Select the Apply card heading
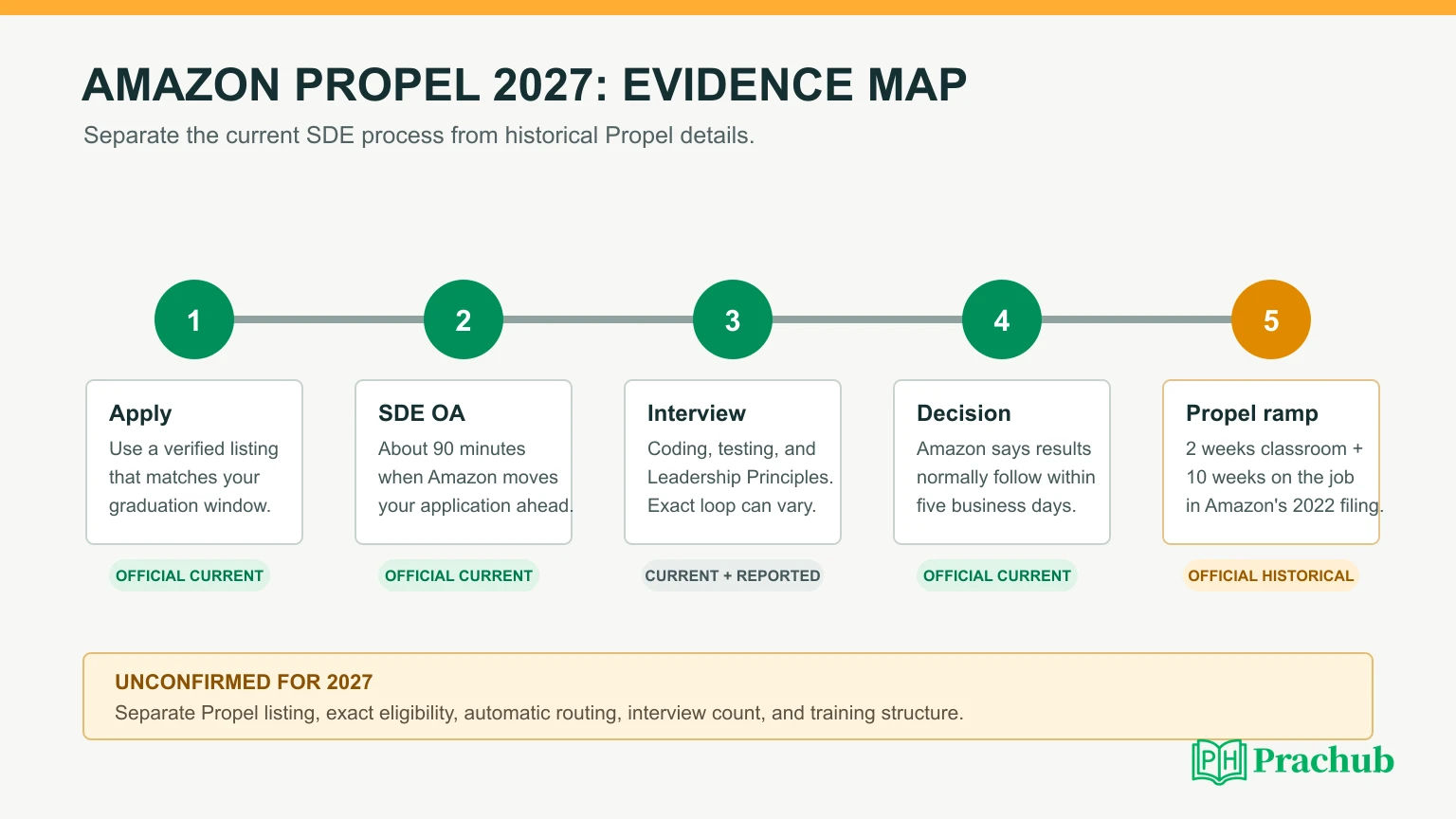 [x=140, y=413]
